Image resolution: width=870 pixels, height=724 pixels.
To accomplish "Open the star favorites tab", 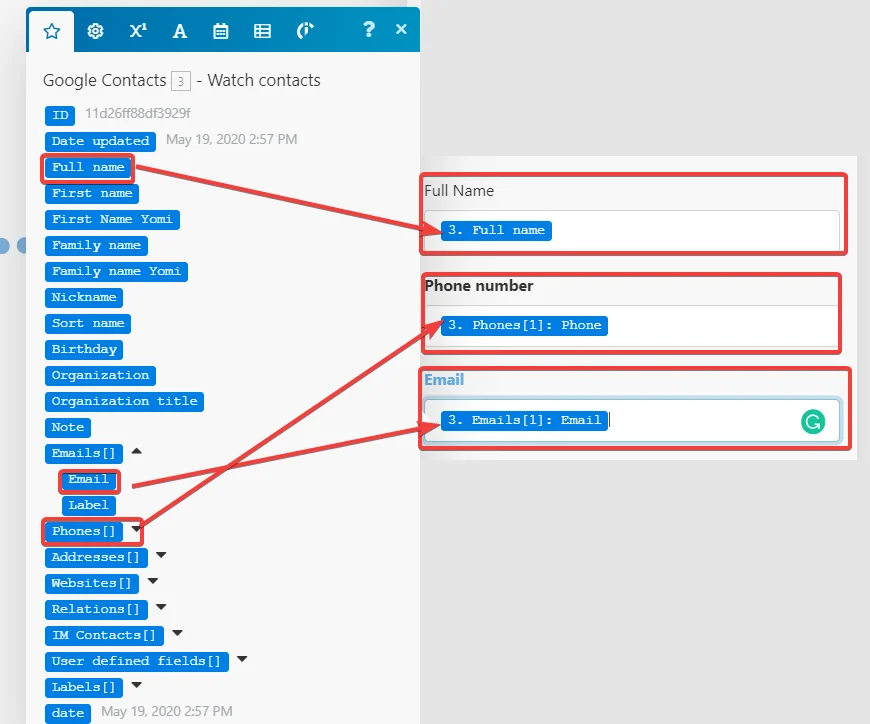I will pos(52,31).
